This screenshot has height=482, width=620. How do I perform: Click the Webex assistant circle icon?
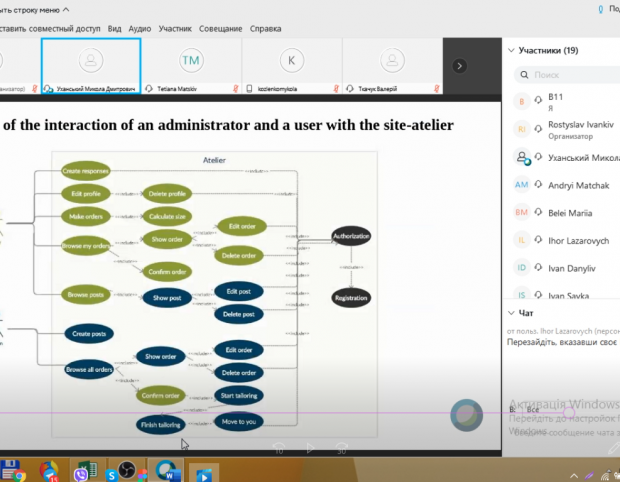[x=466, y=414]
